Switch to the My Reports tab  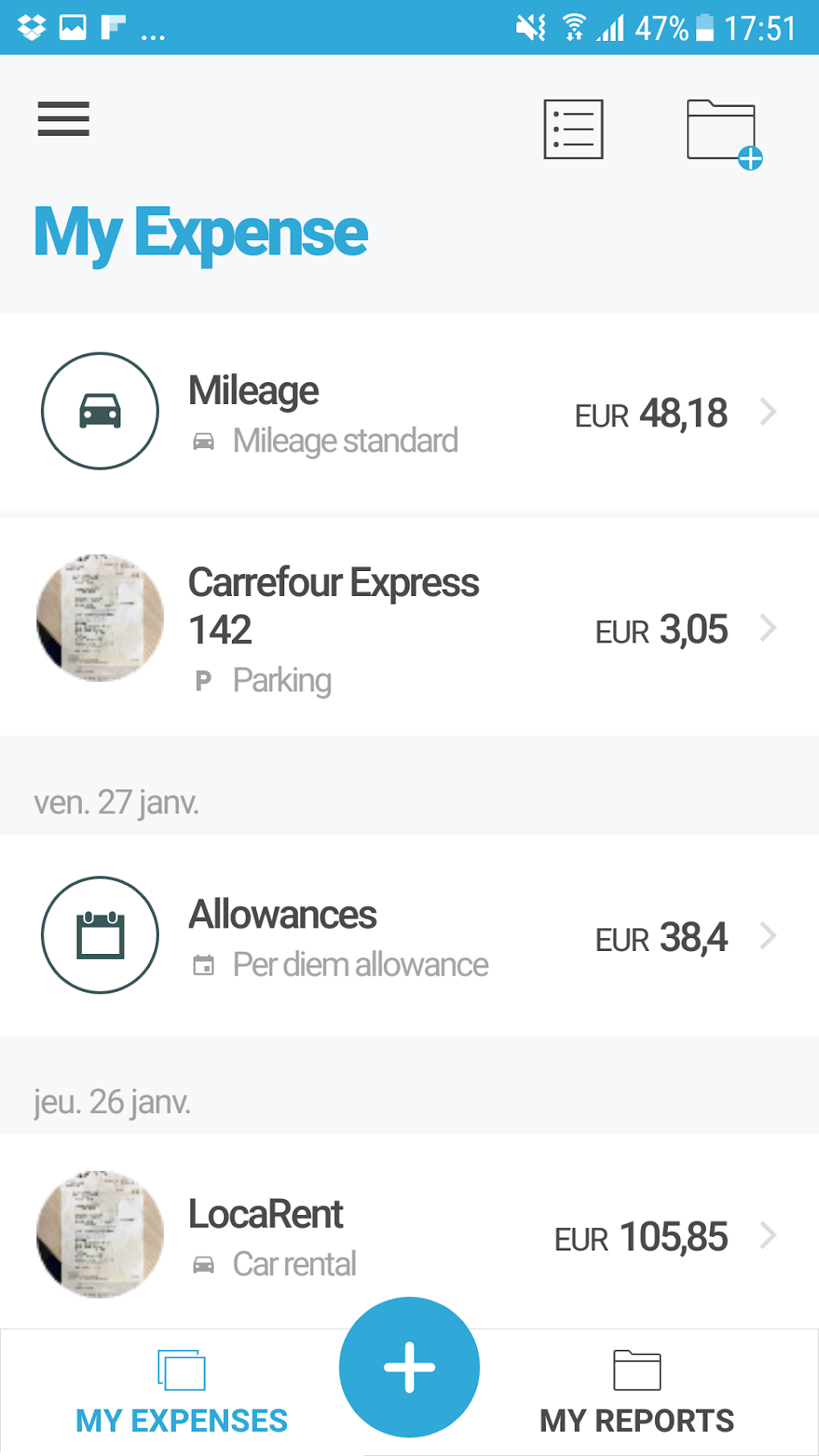pyautogui.click(x=637, y=1393)
